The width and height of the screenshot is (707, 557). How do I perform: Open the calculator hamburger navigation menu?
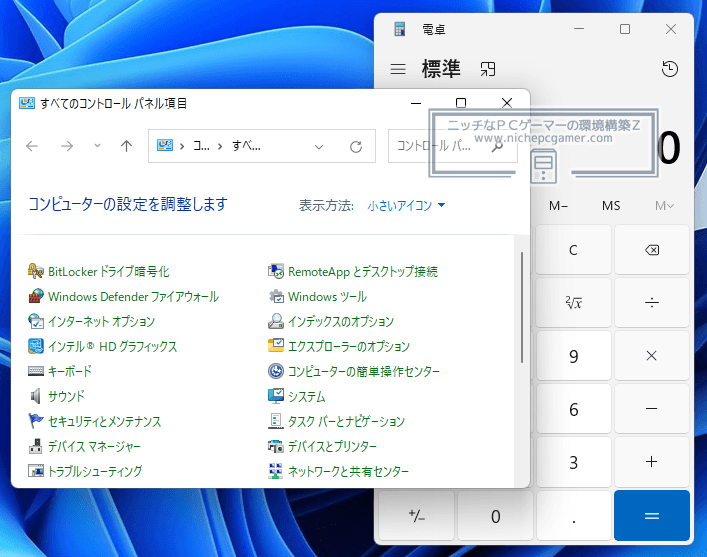pos(398,69)
